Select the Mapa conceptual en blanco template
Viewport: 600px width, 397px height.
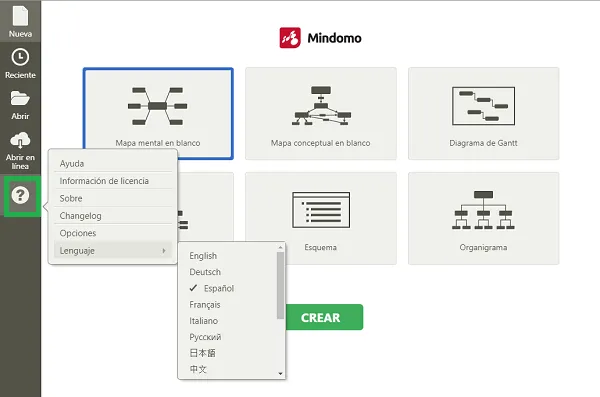point(321,113)
